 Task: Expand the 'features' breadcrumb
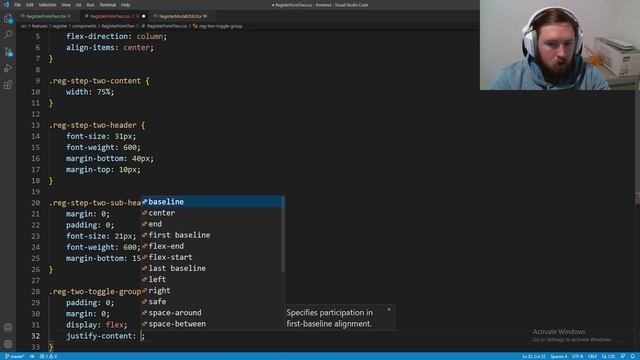[x=40, y=26]
